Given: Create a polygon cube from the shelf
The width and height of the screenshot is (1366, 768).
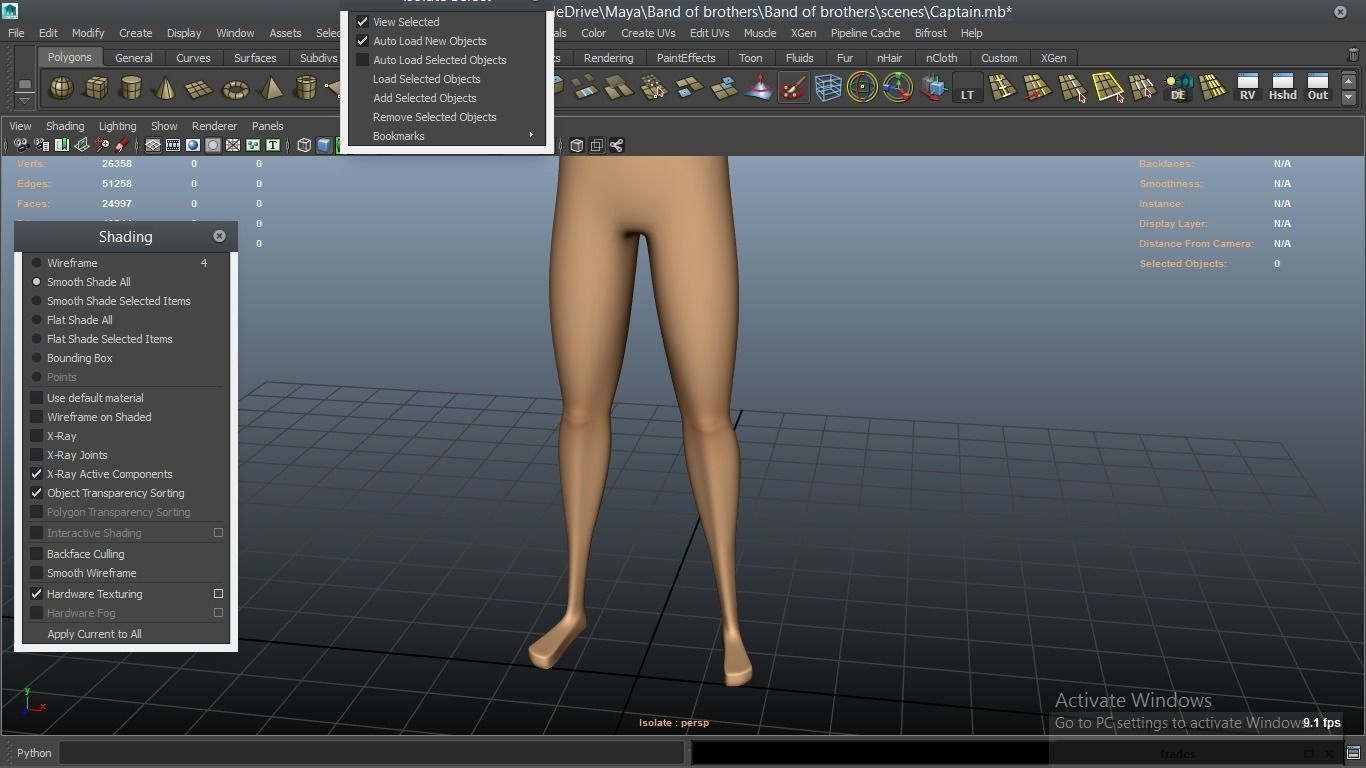Looking at the screenshot, I should click(x=96, y=88).
